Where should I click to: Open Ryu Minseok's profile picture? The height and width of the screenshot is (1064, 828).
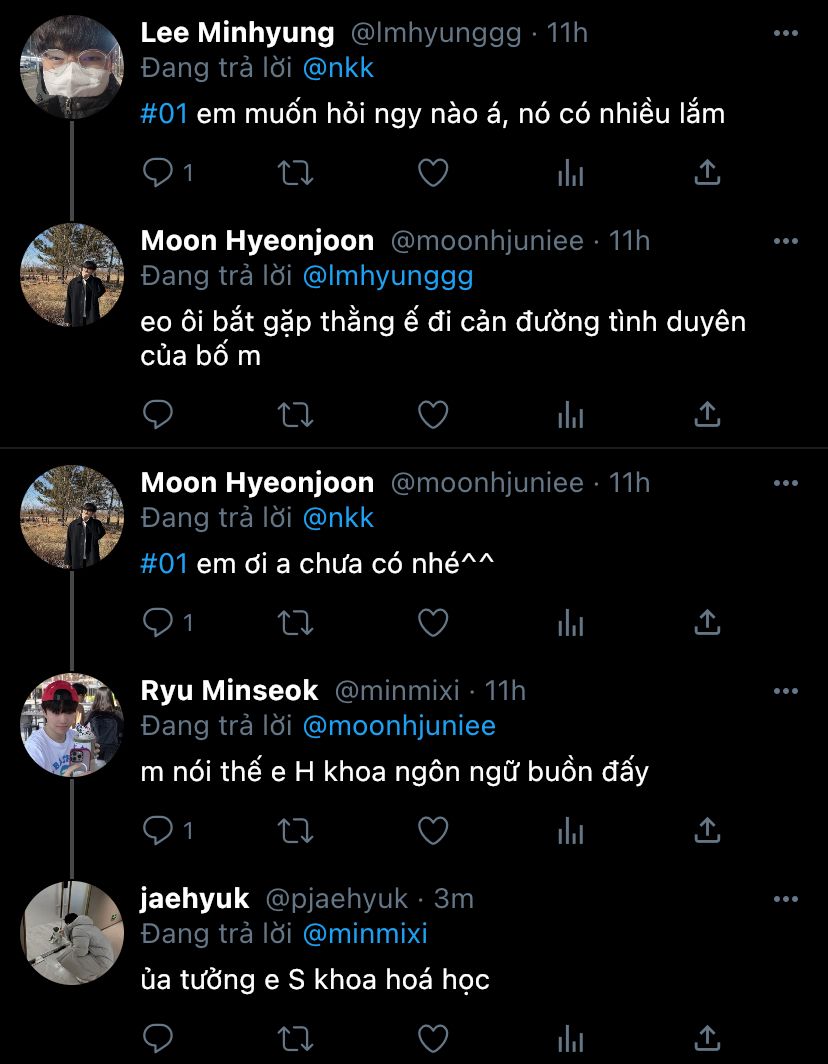(x=72, y=725)
